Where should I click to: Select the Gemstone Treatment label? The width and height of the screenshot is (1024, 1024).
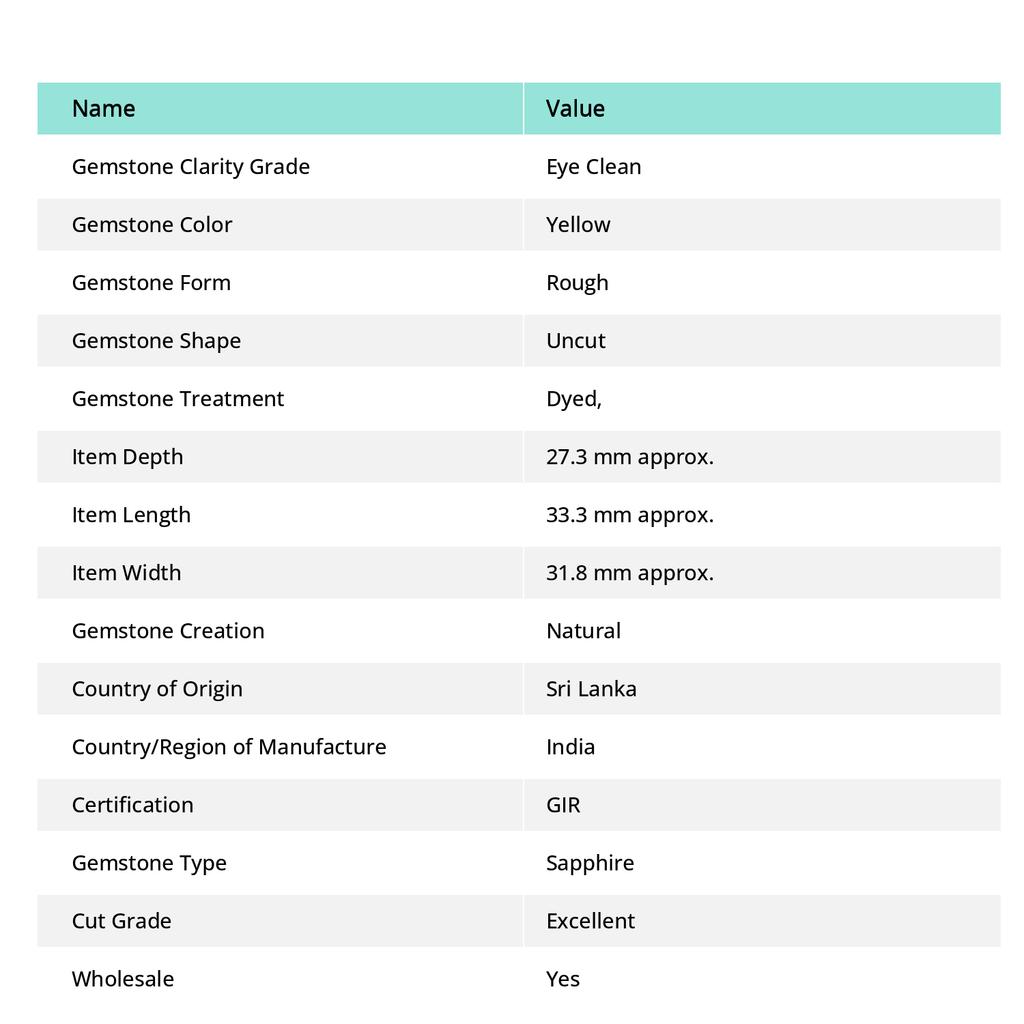(x=178, y=398)
